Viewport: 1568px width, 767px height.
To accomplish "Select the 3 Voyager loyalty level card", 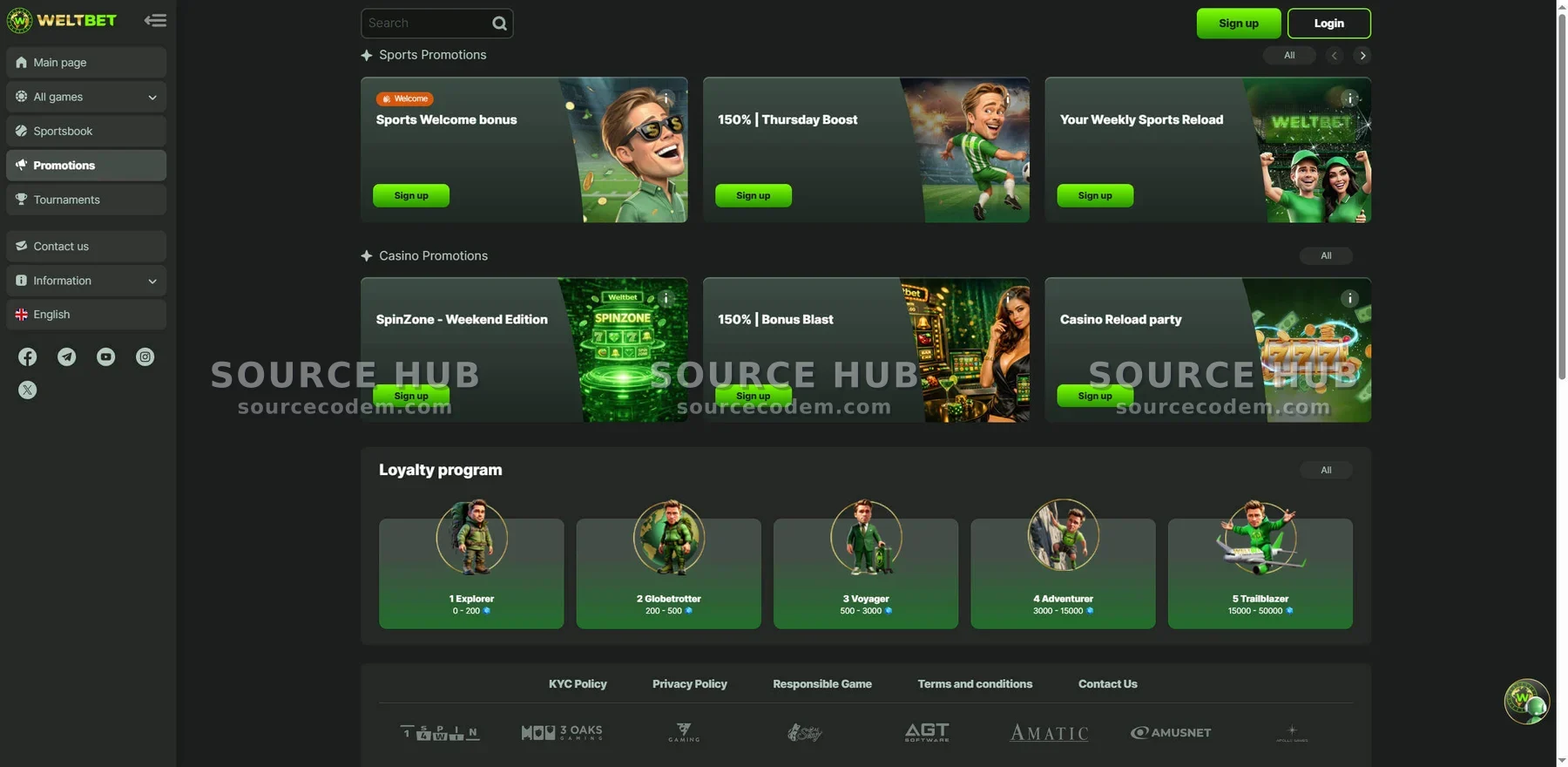I will click(865, 572).
